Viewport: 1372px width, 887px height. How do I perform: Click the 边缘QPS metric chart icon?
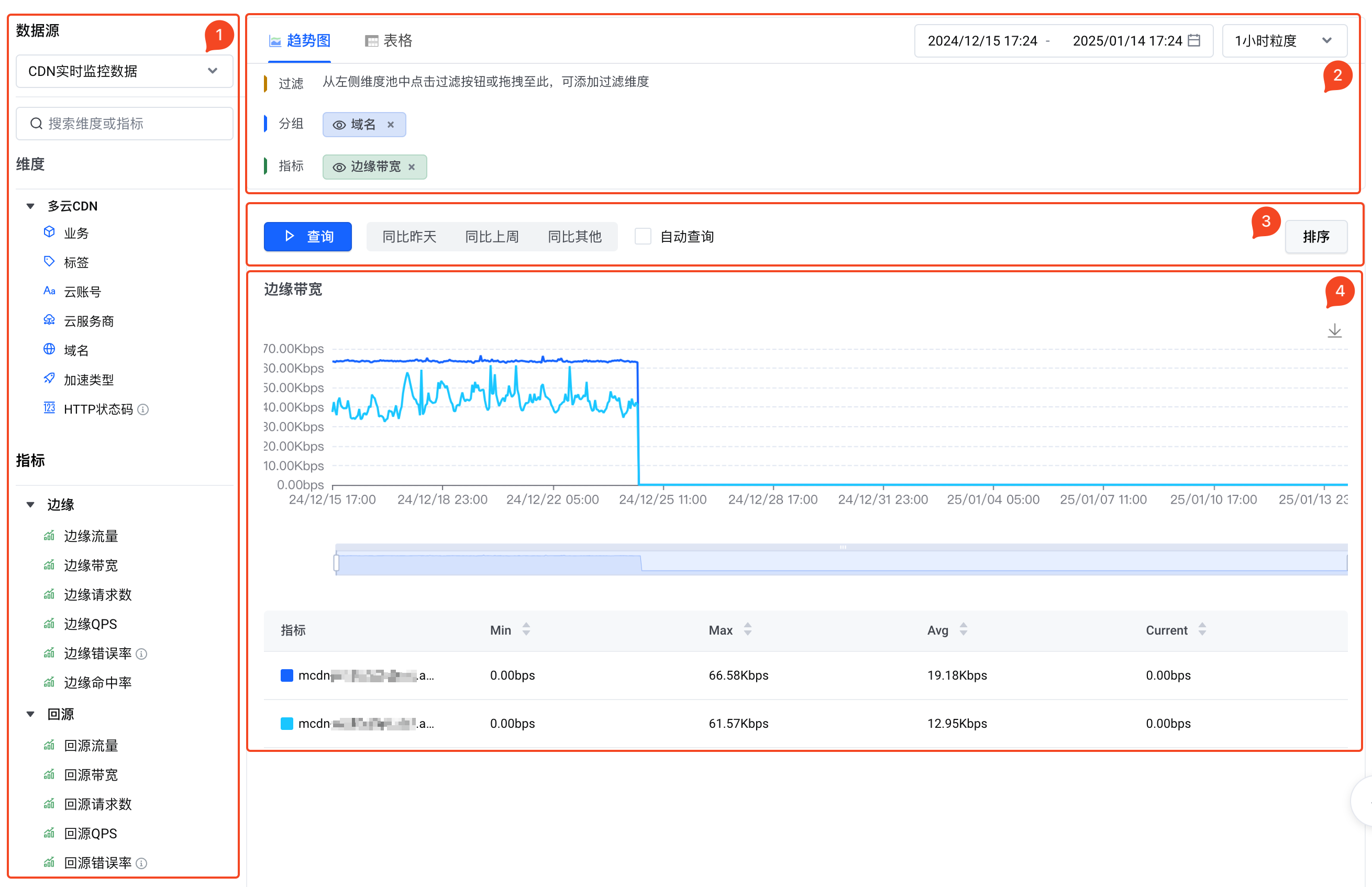pyautogui.click(x=50, y=624)
